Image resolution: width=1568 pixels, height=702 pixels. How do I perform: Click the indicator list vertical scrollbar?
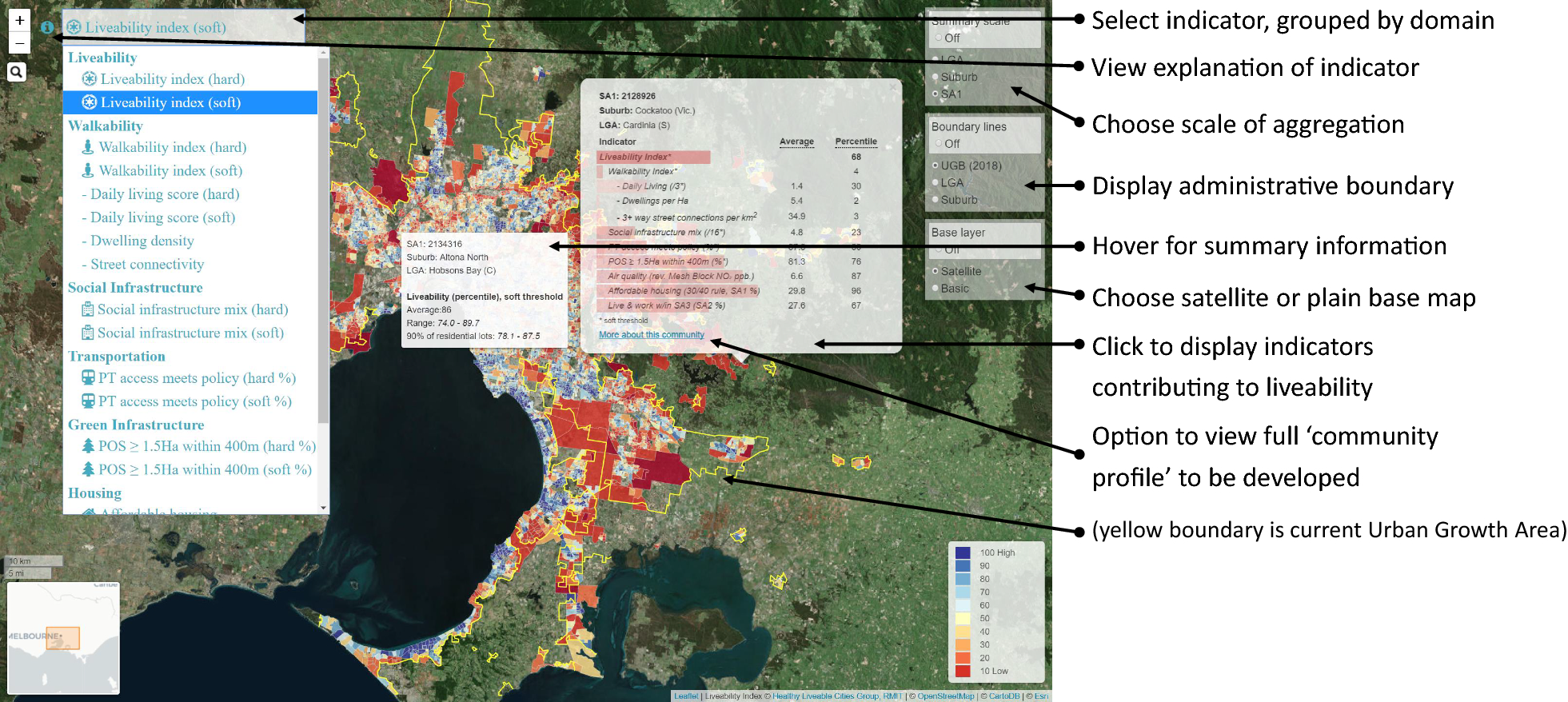coord(323,240)
